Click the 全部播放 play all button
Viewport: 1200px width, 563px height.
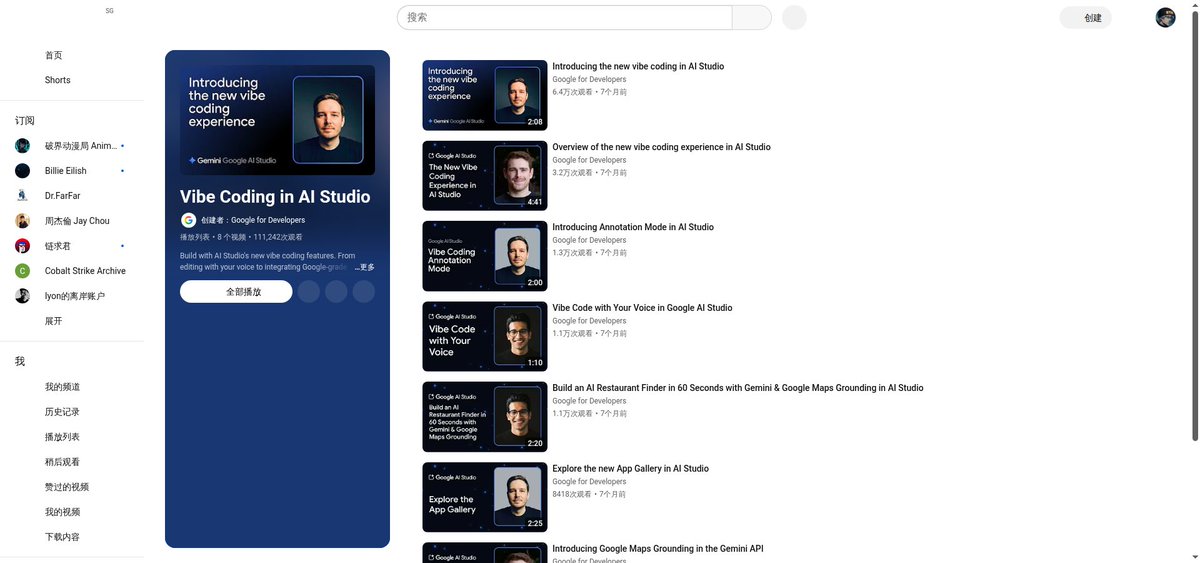point(236,291)
